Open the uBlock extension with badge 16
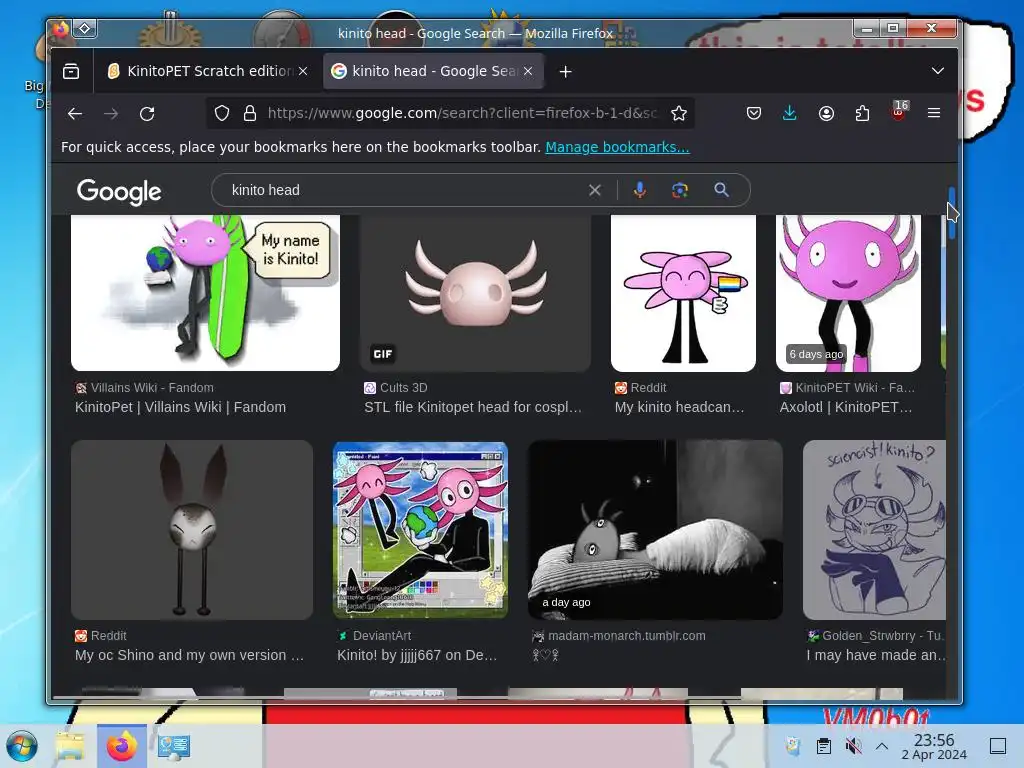 [x=899, y=111]
